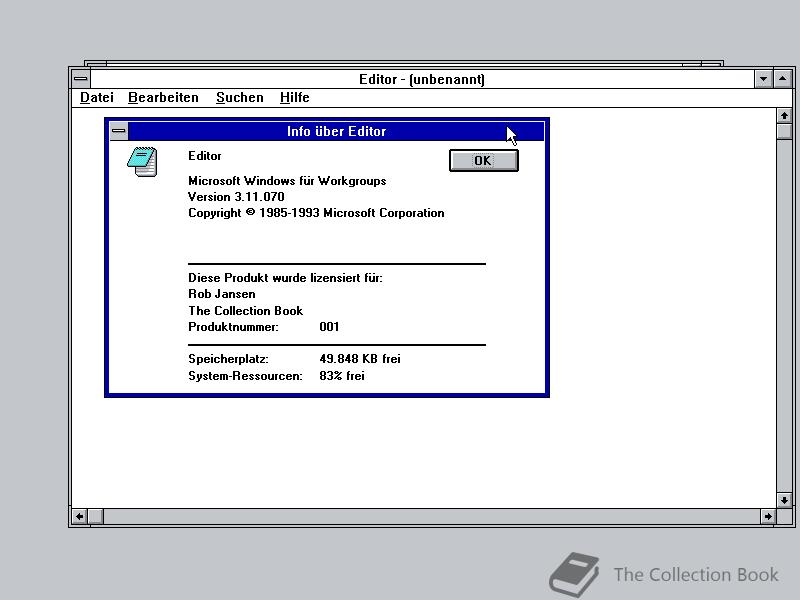This screenshot has height=600, width=800.
Task: Click the vertical scrollbar up arrow
Action: click(784, 116)
